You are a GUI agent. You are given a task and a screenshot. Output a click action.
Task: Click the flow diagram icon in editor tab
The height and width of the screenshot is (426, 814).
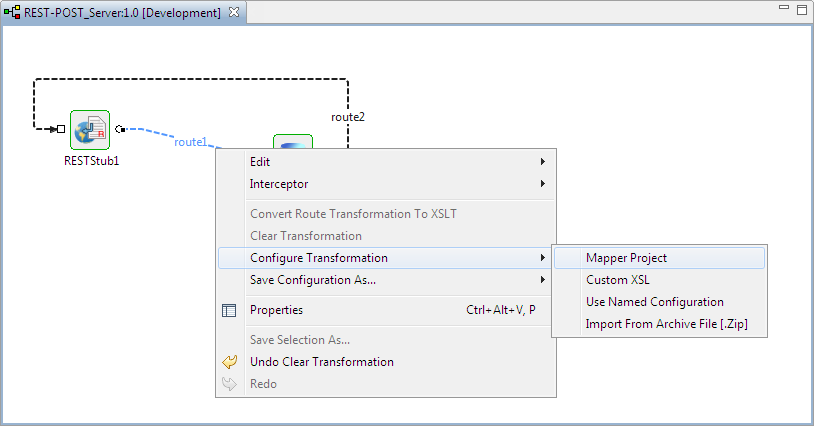click(12, 12)
